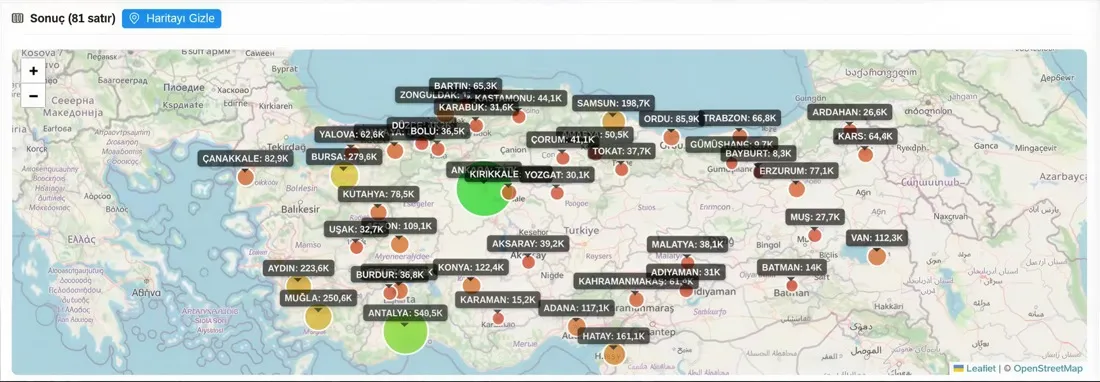Viewport: 1100px width, 382px height.
Task: Select the ADIYAMAN: 31K label
Action: [685, 272]
